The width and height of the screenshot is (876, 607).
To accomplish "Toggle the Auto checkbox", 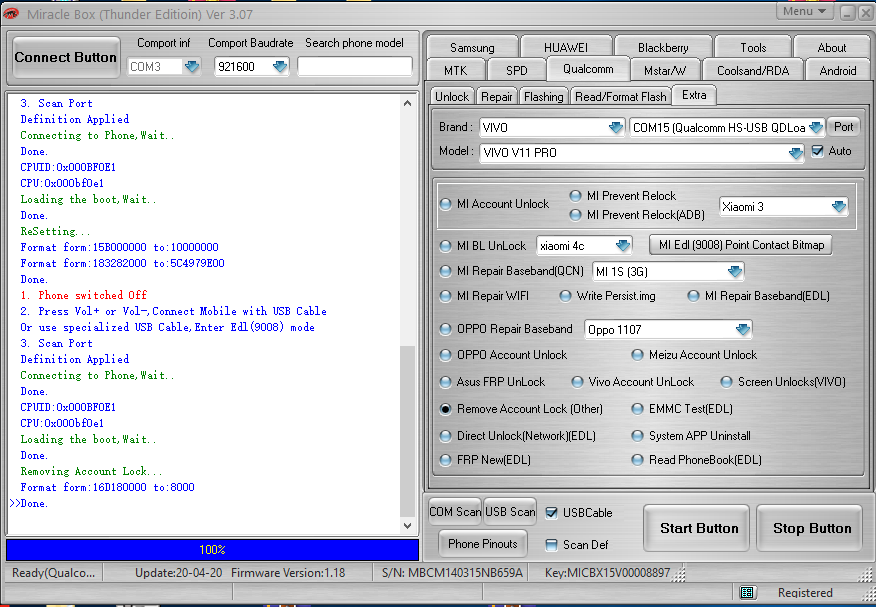I will [x=817, y=151].
